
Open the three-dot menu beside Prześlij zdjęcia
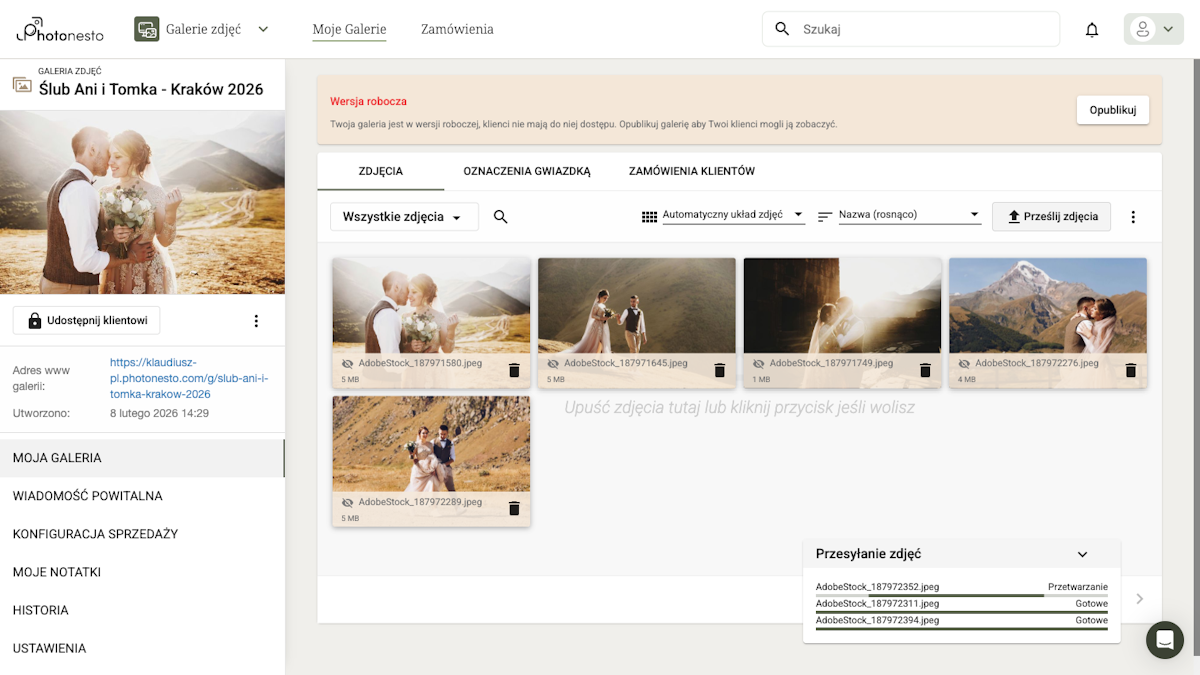pyautogui.click(x=1133, y=217)
